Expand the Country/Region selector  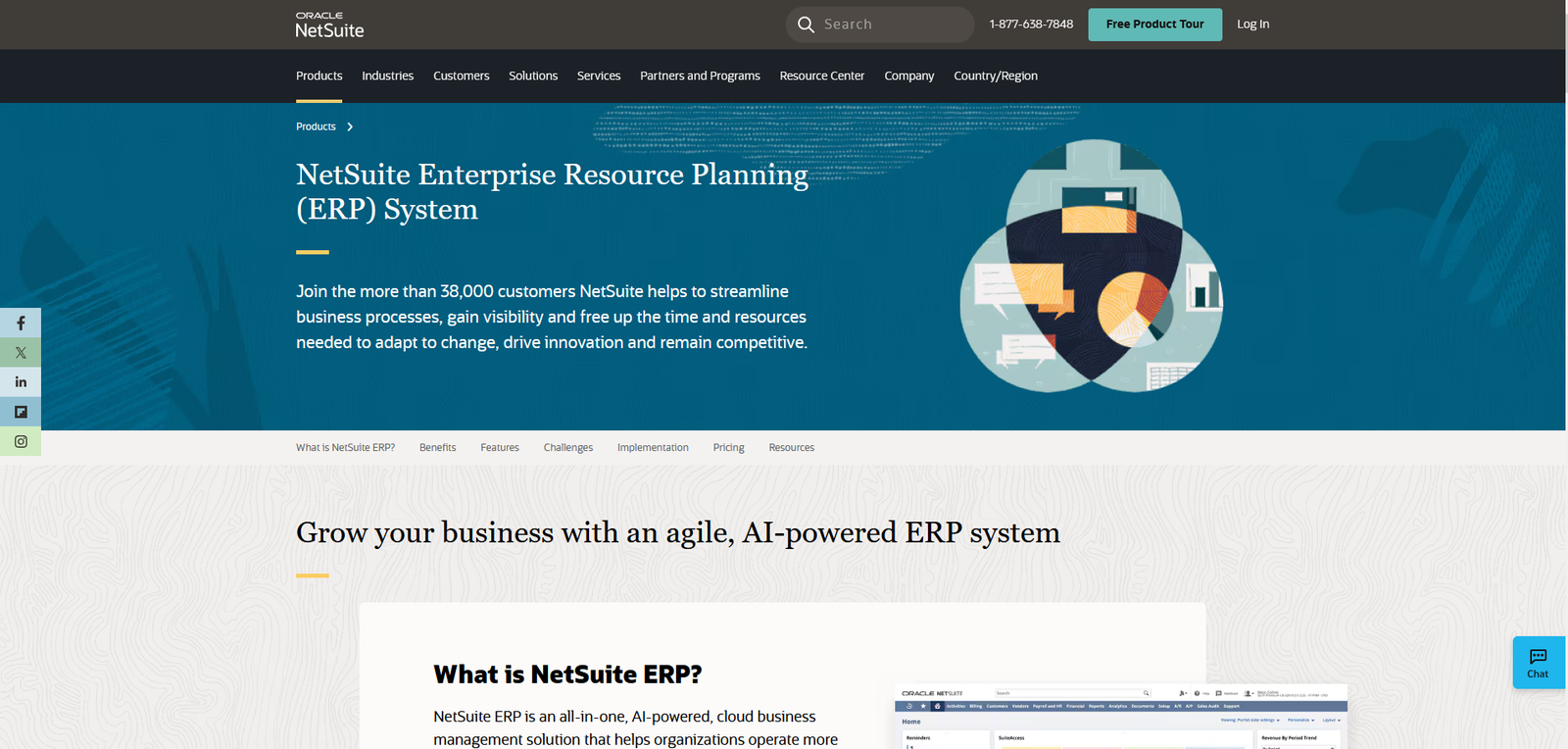pos(996,75)
